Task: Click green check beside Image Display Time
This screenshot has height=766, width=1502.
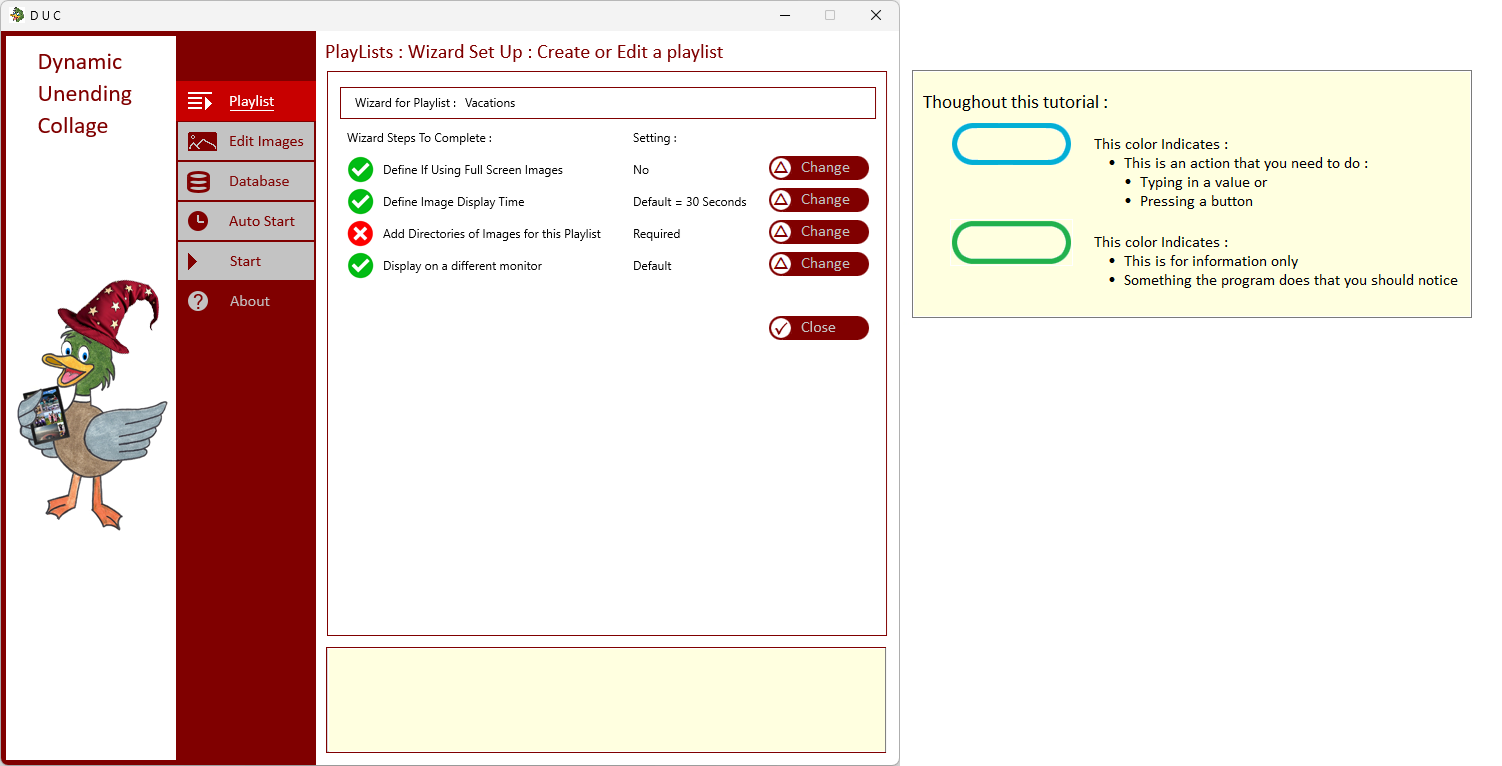Action: click(360, 202)
